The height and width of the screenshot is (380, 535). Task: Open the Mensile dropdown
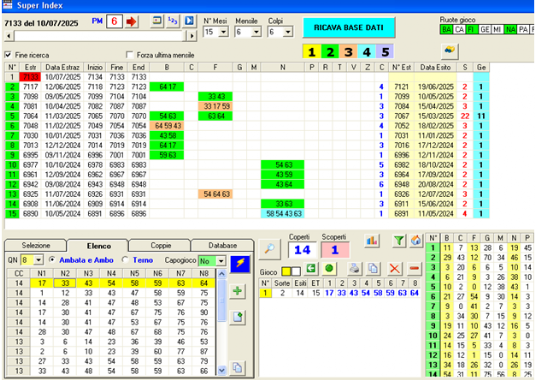(x=256, y=32)
